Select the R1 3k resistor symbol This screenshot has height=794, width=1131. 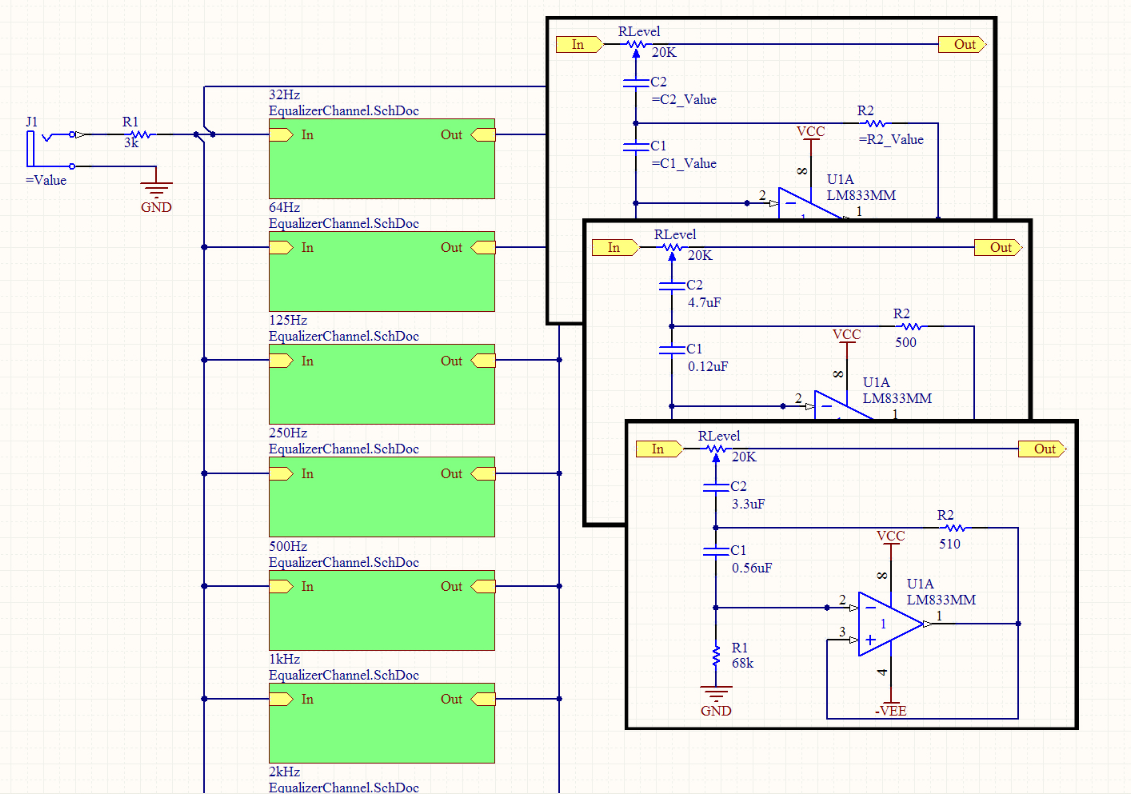click(139, 134)
